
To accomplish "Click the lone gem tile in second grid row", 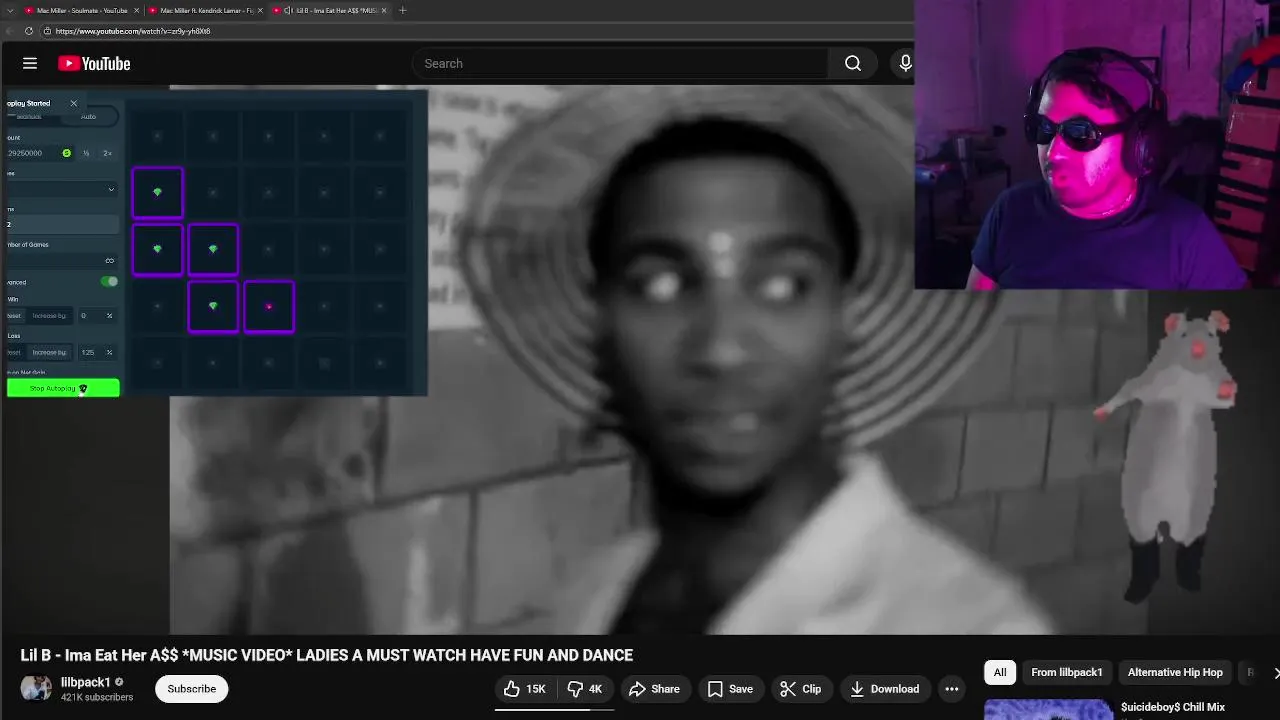I will pyautogui.click(x=158, y=193).
